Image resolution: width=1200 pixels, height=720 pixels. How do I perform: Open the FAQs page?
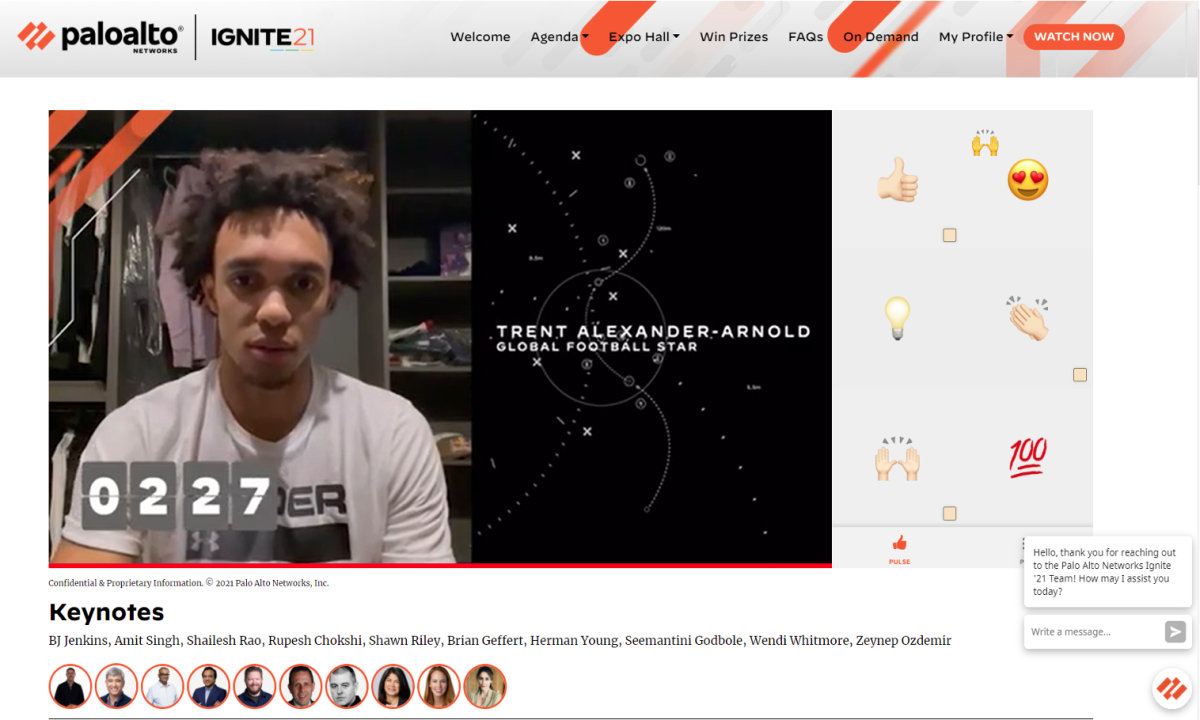[805, 37]
